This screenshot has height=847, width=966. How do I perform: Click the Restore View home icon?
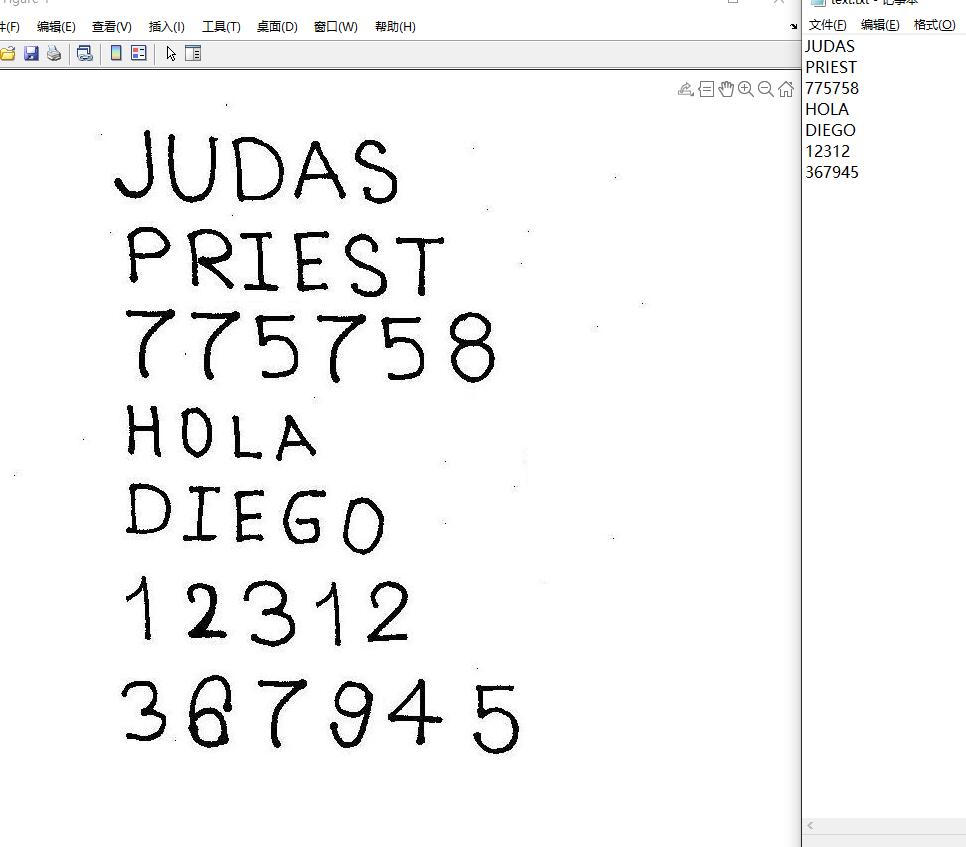[x=786, y=89]
